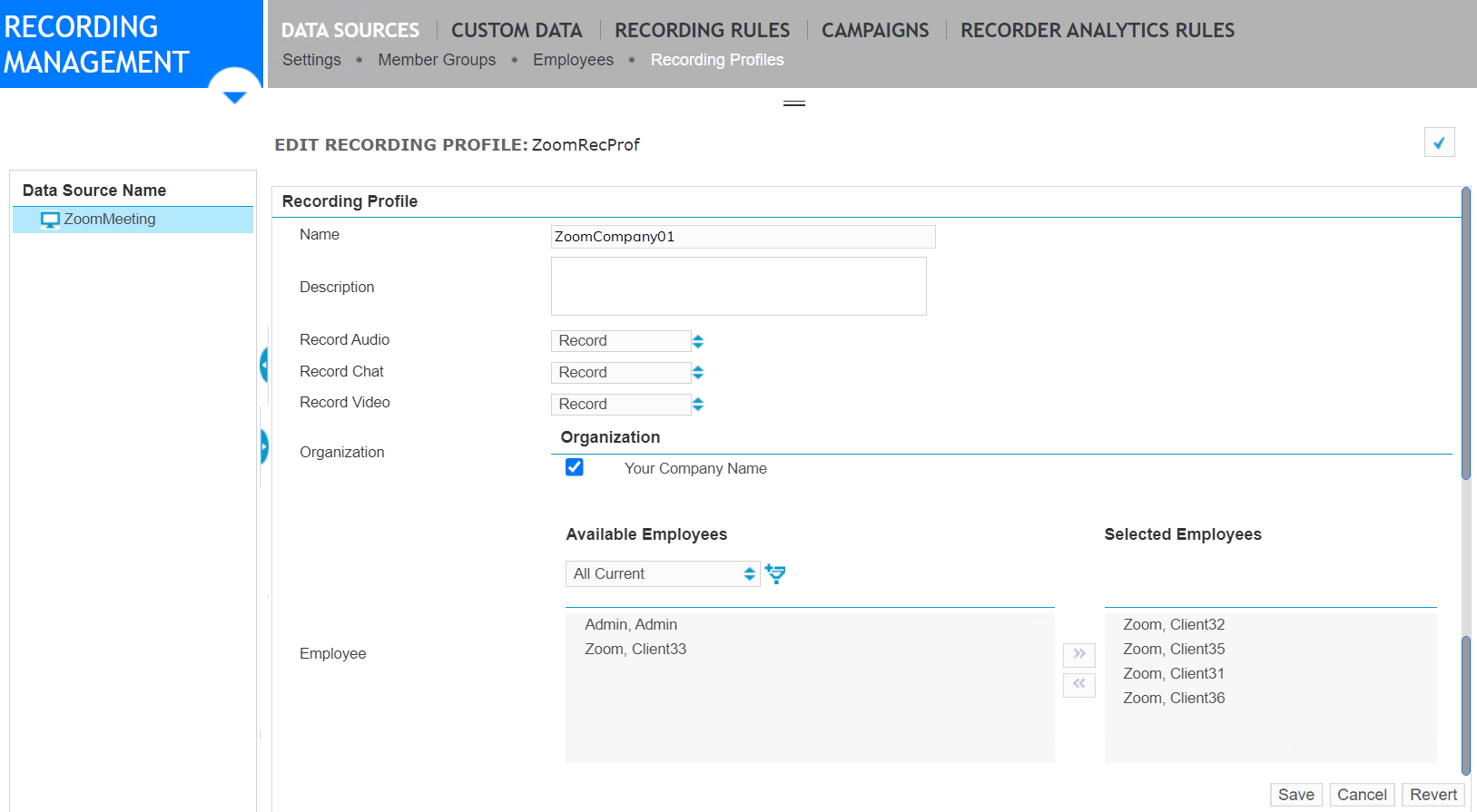Click the Cancel button
This screenshot has width=1477, height=812.
coord(1362,795)
